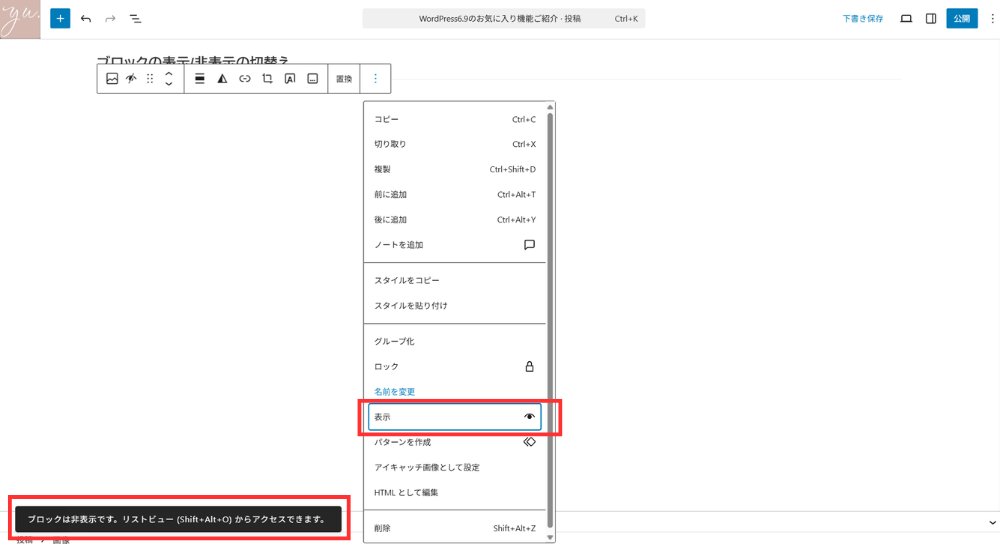Open the preview device view dropdown
This screenshot has height=550, width=1000.
pos(906,19)
